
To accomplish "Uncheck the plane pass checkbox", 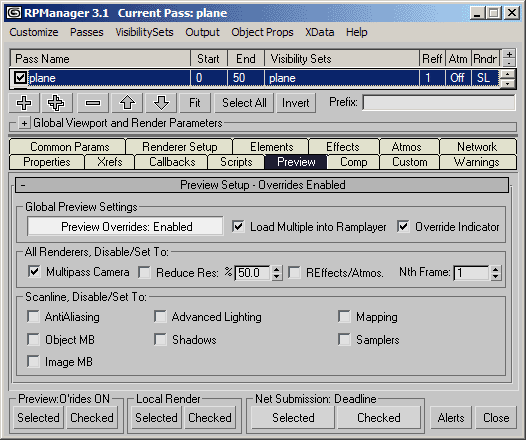I will [x=20, y=78].
